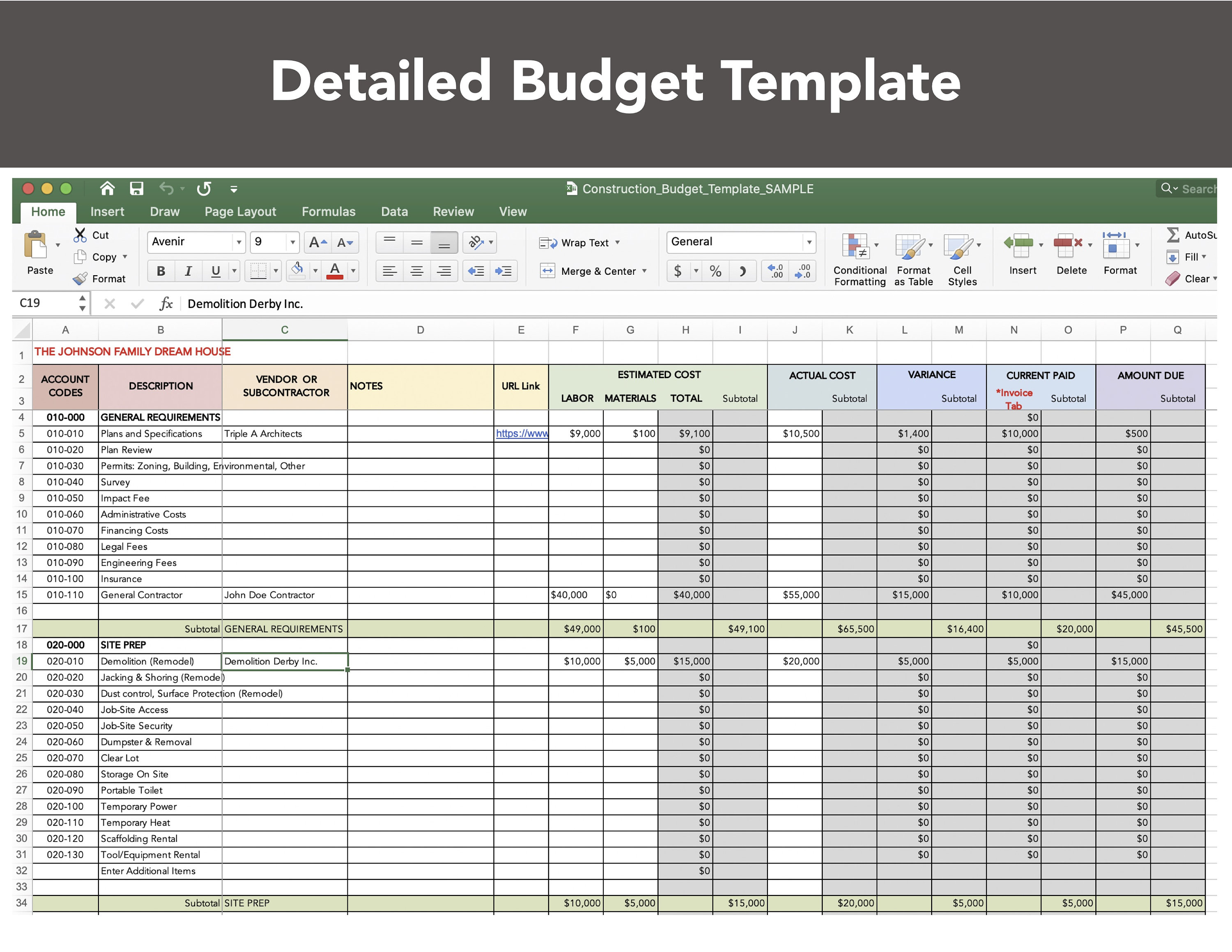This screenshot has width=1232, height=952.
Task: Open the Avenir font dropdown
Action: [239, 242]
